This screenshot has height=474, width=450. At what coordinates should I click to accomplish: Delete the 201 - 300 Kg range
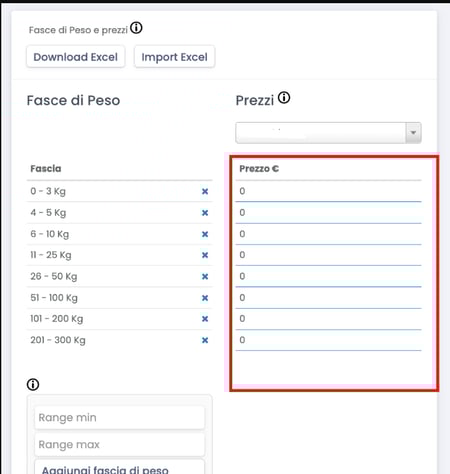205,340
